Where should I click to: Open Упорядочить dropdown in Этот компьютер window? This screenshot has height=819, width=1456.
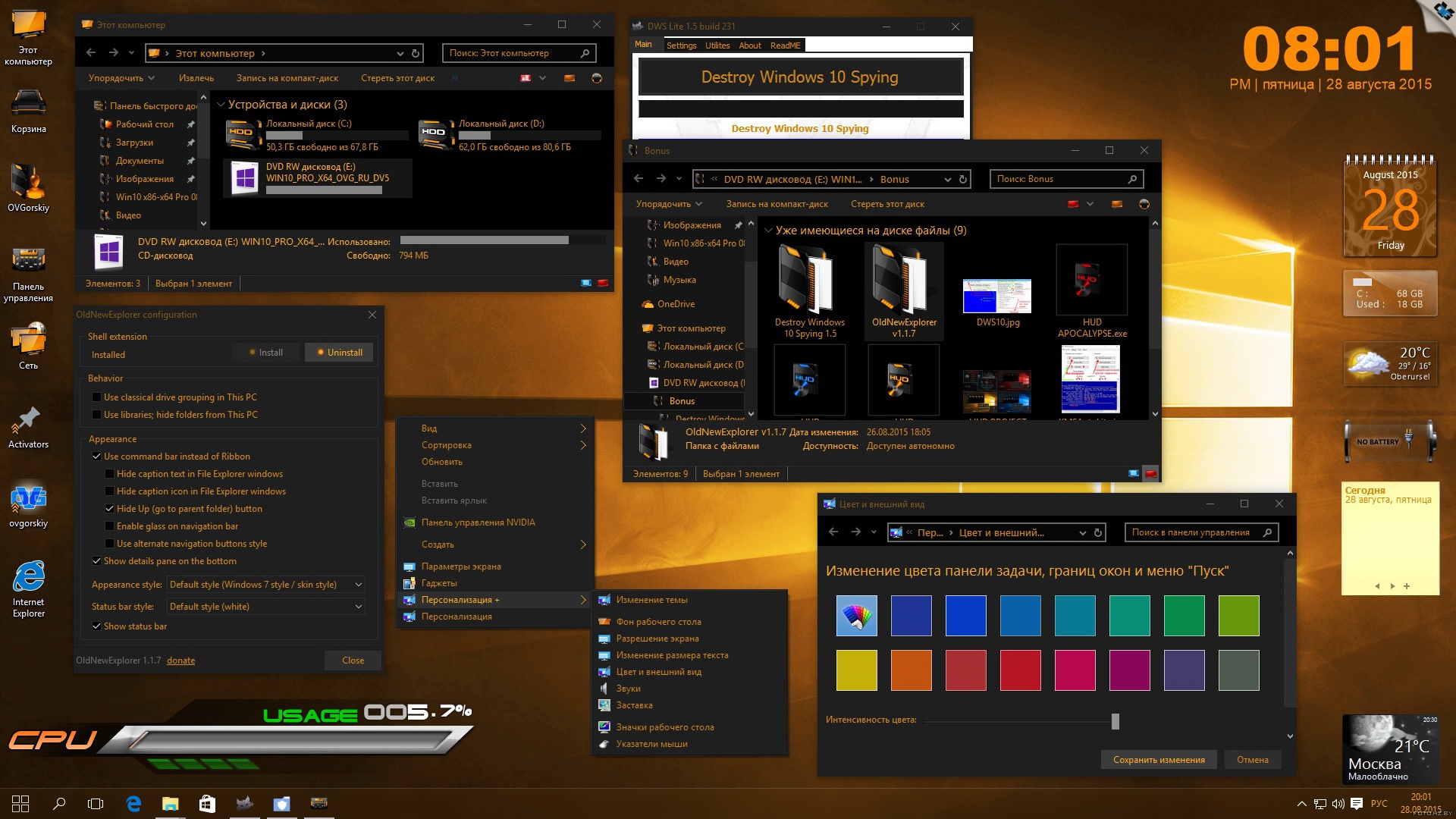[x=121, y=78]
